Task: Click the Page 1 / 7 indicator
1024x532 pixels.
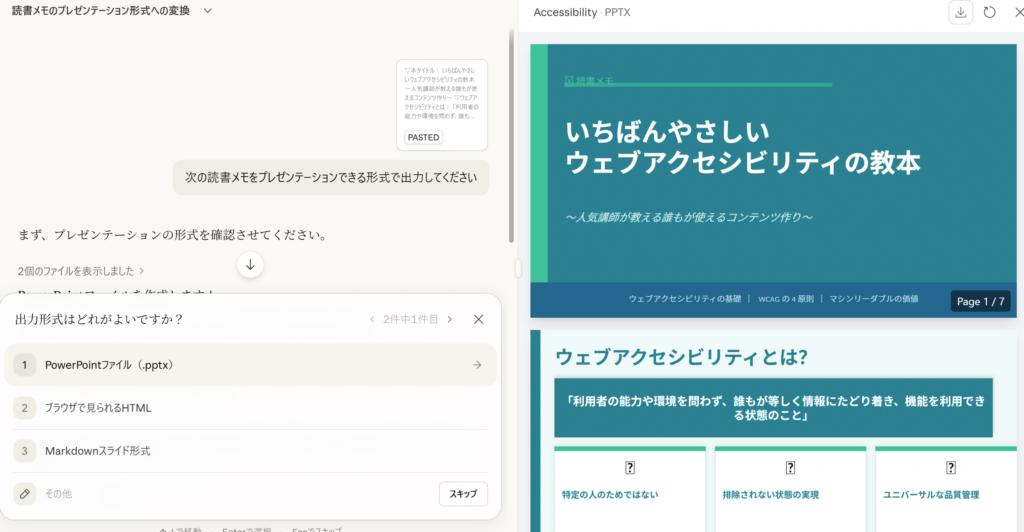Action: 981,301
